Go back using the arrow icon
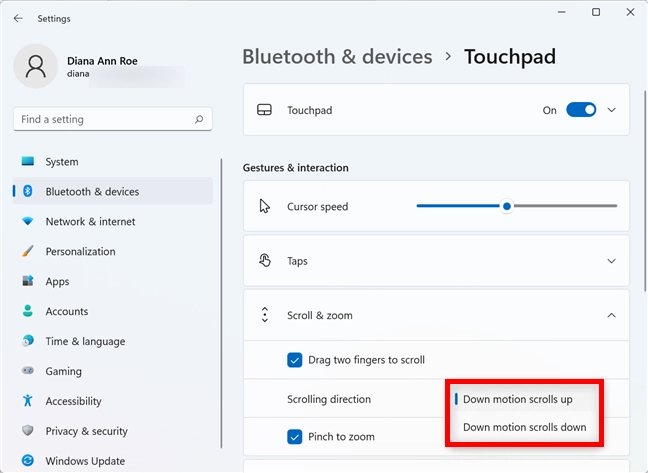 (x=18, y=18)
